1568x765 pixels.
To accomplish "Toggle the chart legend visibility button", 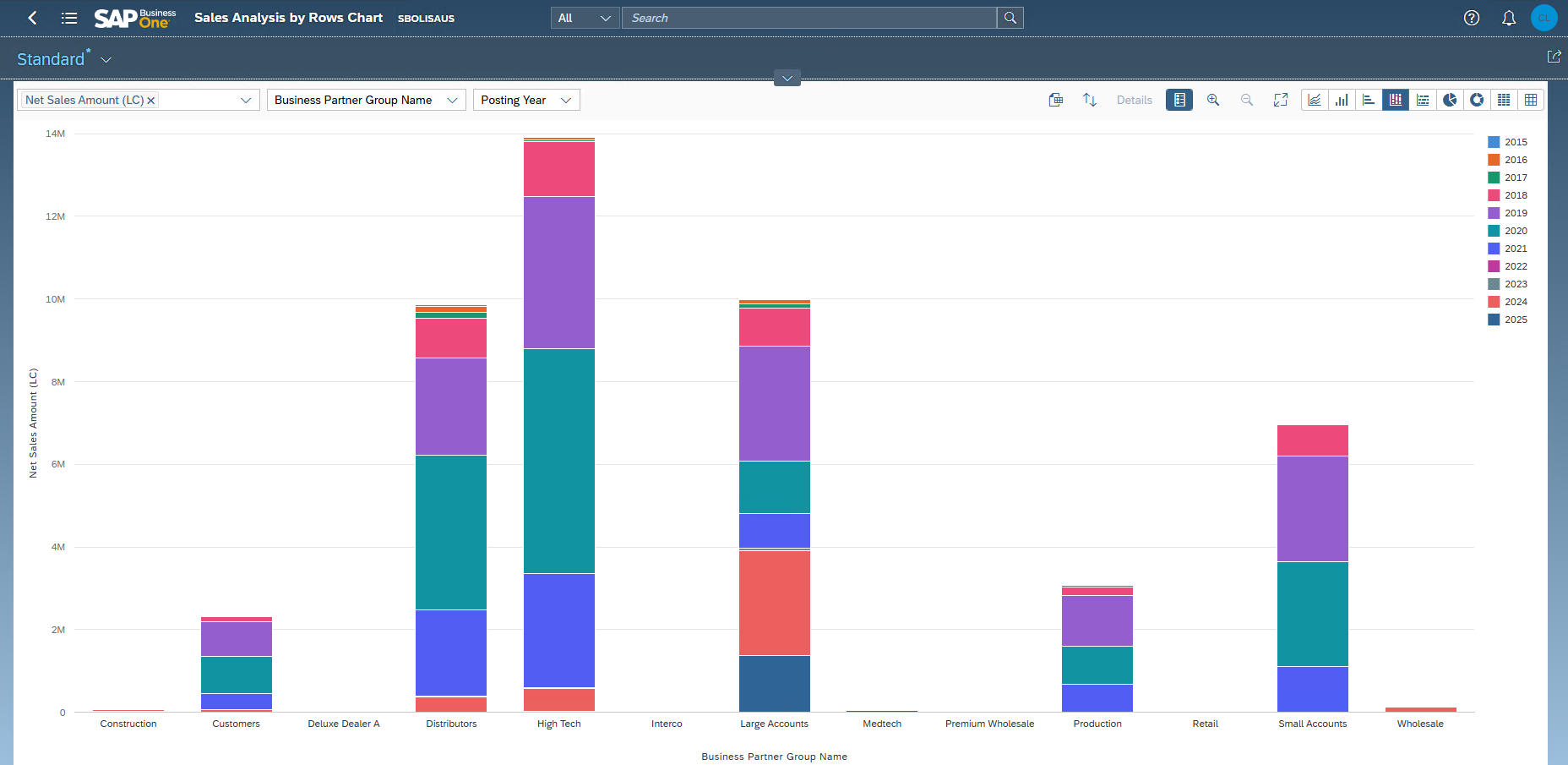I will pos(1179,100).
